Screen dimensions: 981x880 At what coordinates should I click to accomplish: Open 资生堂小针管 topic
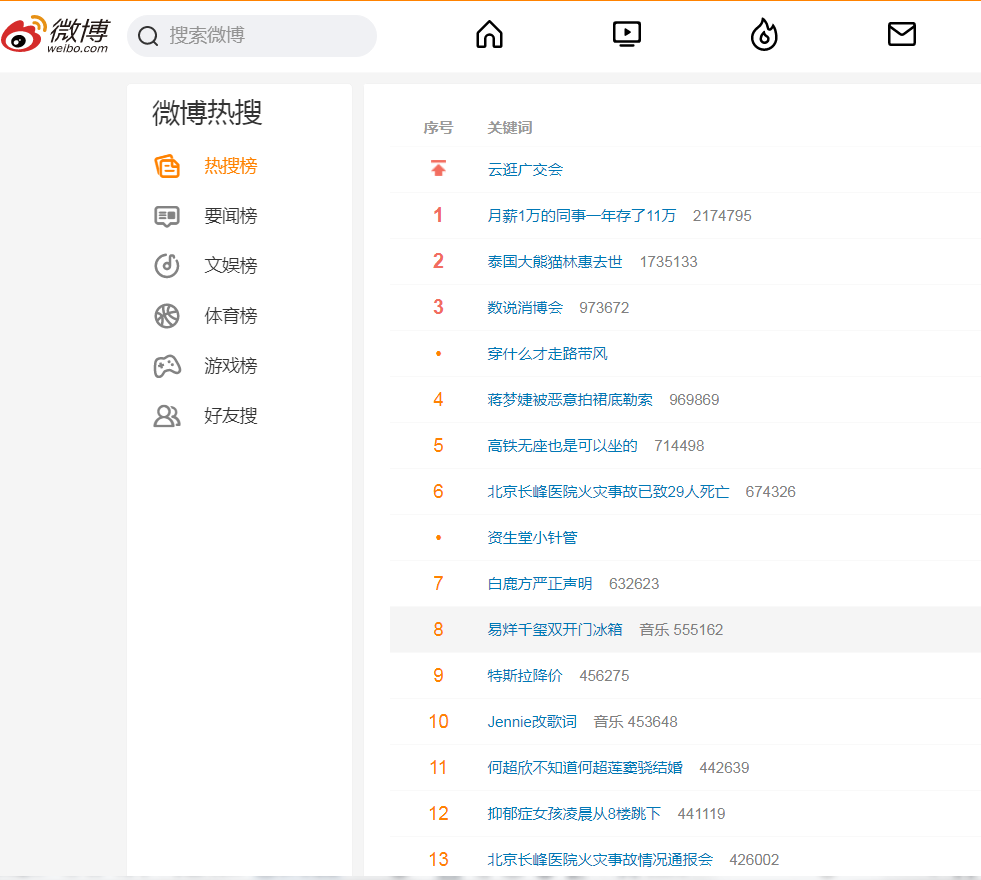click(532, 538)
